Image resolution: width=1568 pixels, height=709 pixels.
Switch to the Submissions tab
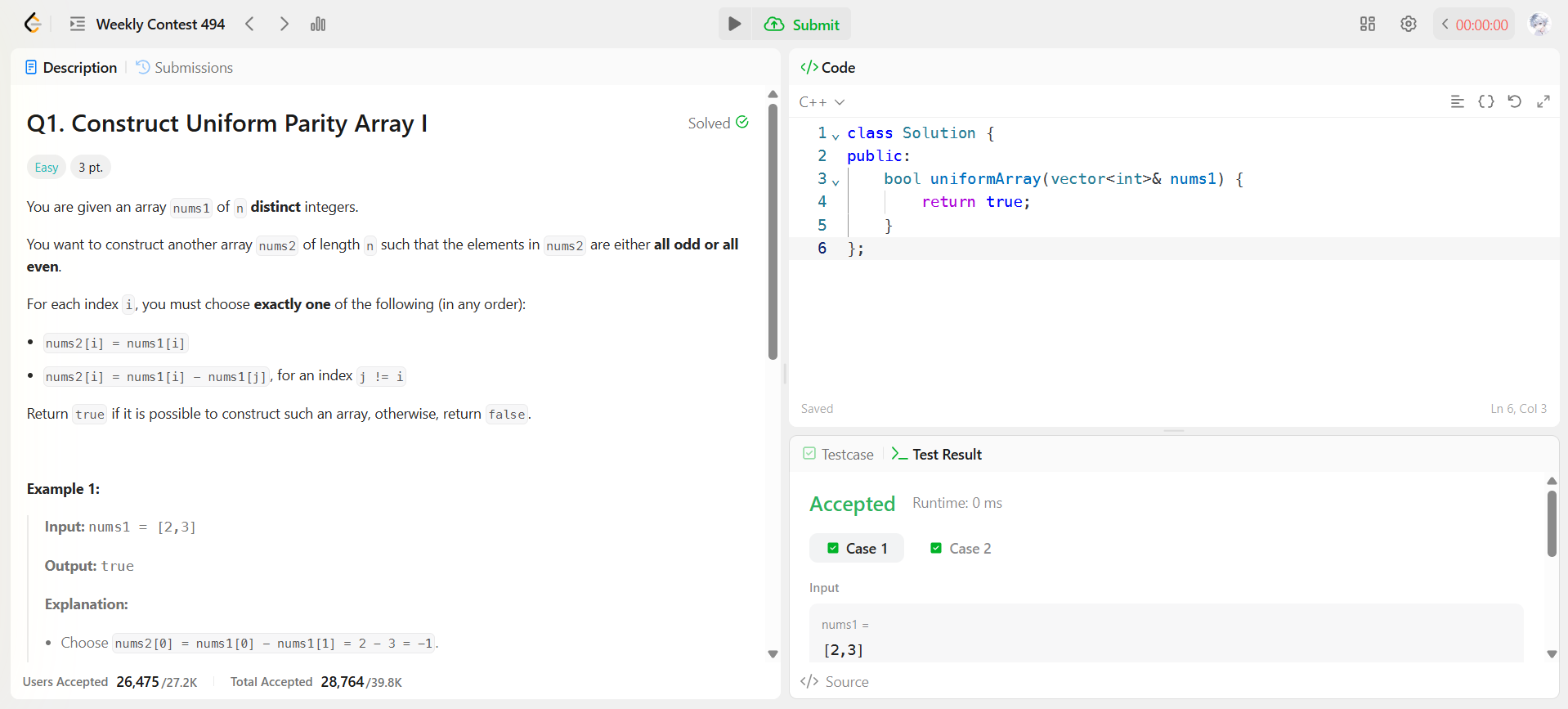pos(185,68)
